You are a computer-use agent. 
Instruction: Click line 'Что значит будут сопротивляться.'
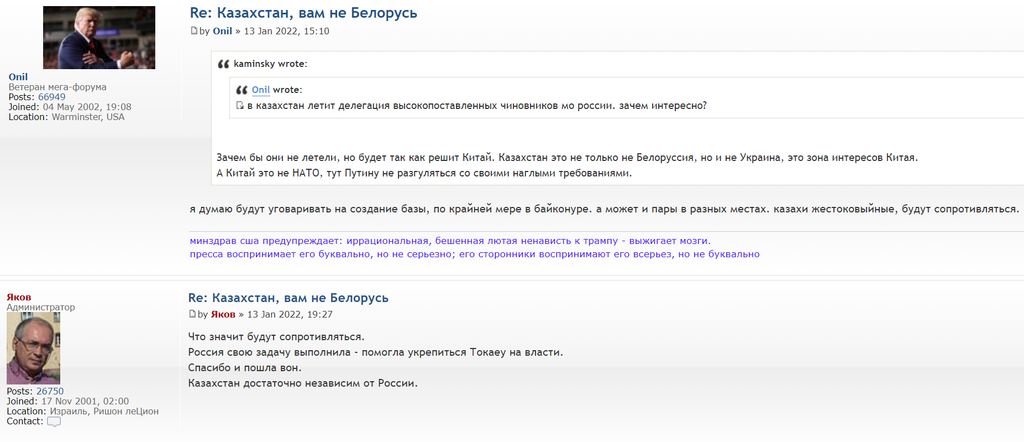276,337
